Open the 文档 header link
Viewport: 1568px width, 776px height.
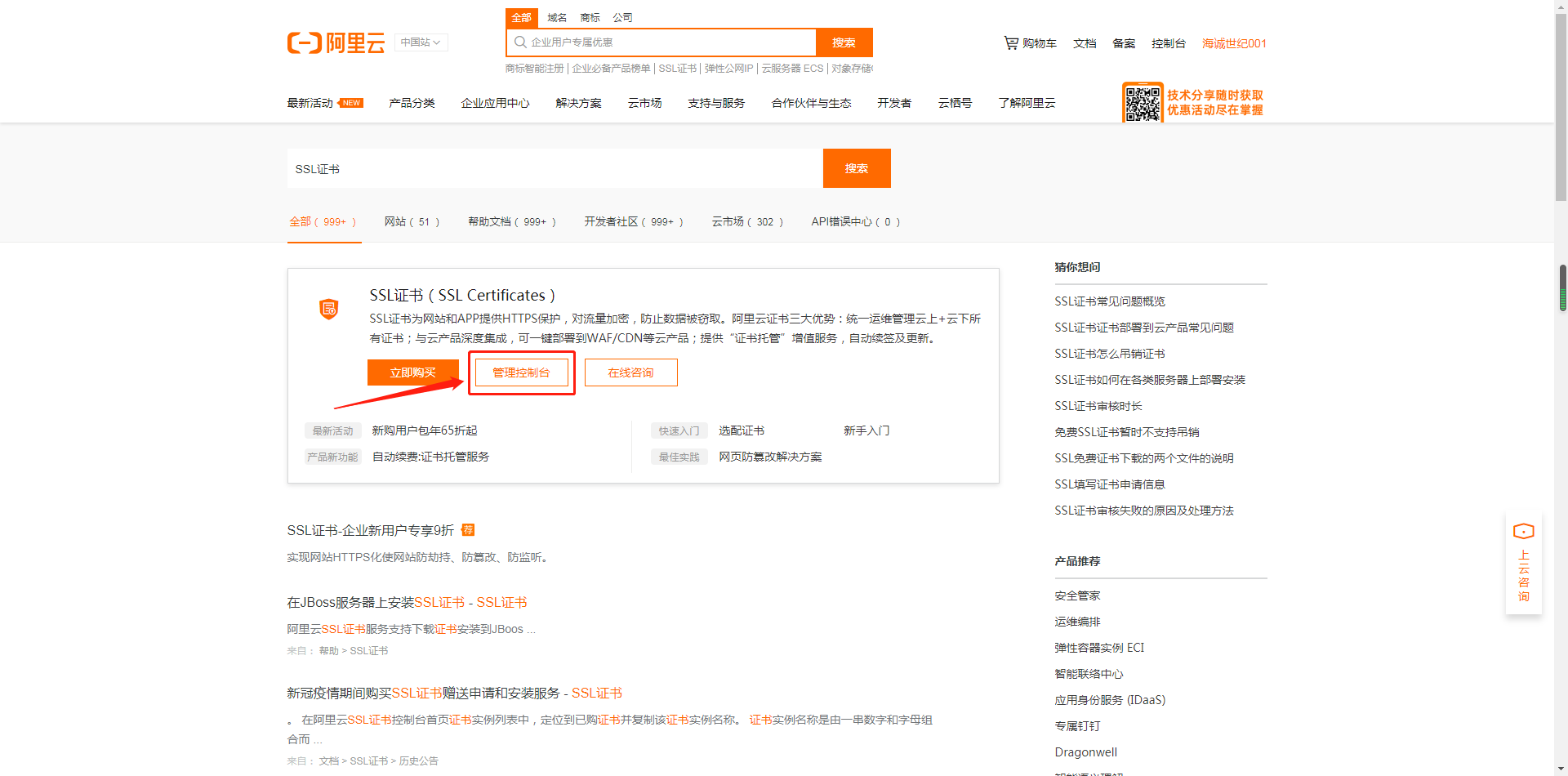(1085, 43)
